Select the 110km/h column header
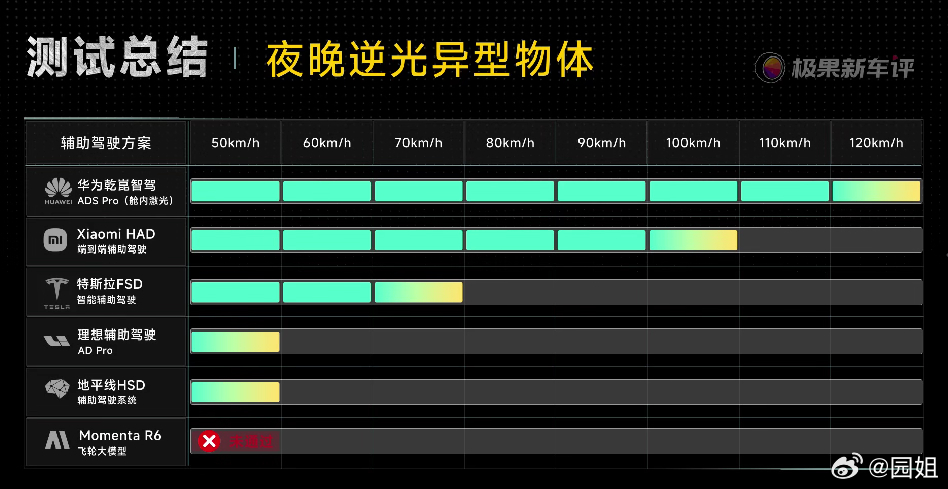 (x=785, y=143)
